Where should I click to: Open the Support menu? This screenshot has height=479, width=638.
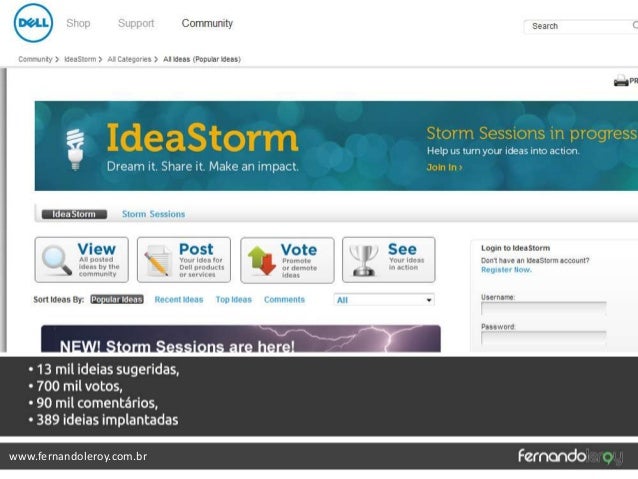click(x=136, y=23)
